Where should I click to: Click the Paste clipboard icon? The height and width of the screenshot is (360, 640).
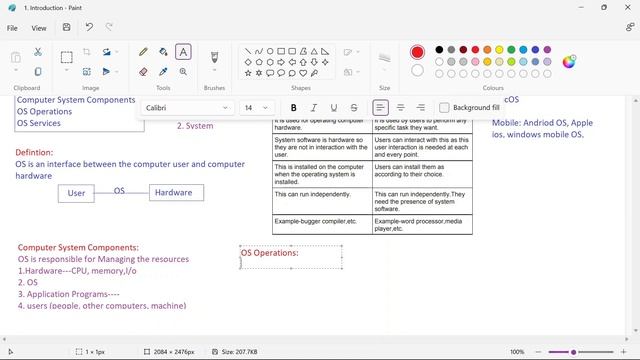coord(16,57)
